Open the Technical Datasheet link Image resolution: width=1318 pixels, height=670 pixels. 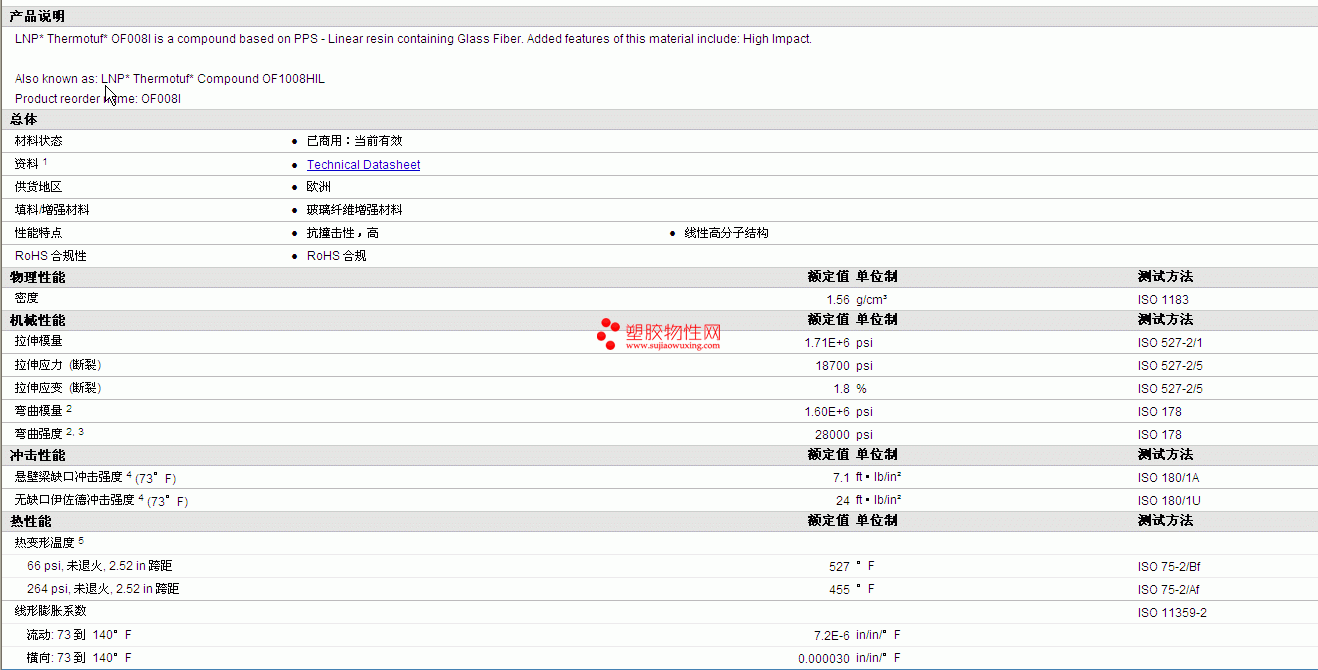[363, 165]
